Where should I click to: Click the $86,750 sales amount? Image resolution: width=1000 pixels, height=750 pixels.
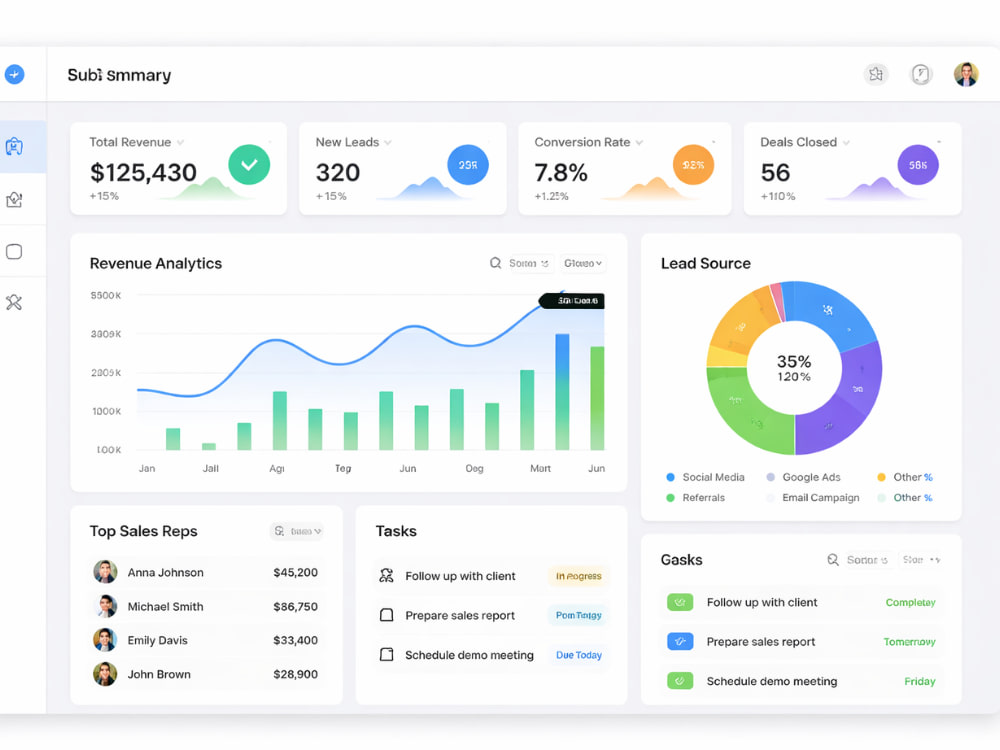pos(295,607)
